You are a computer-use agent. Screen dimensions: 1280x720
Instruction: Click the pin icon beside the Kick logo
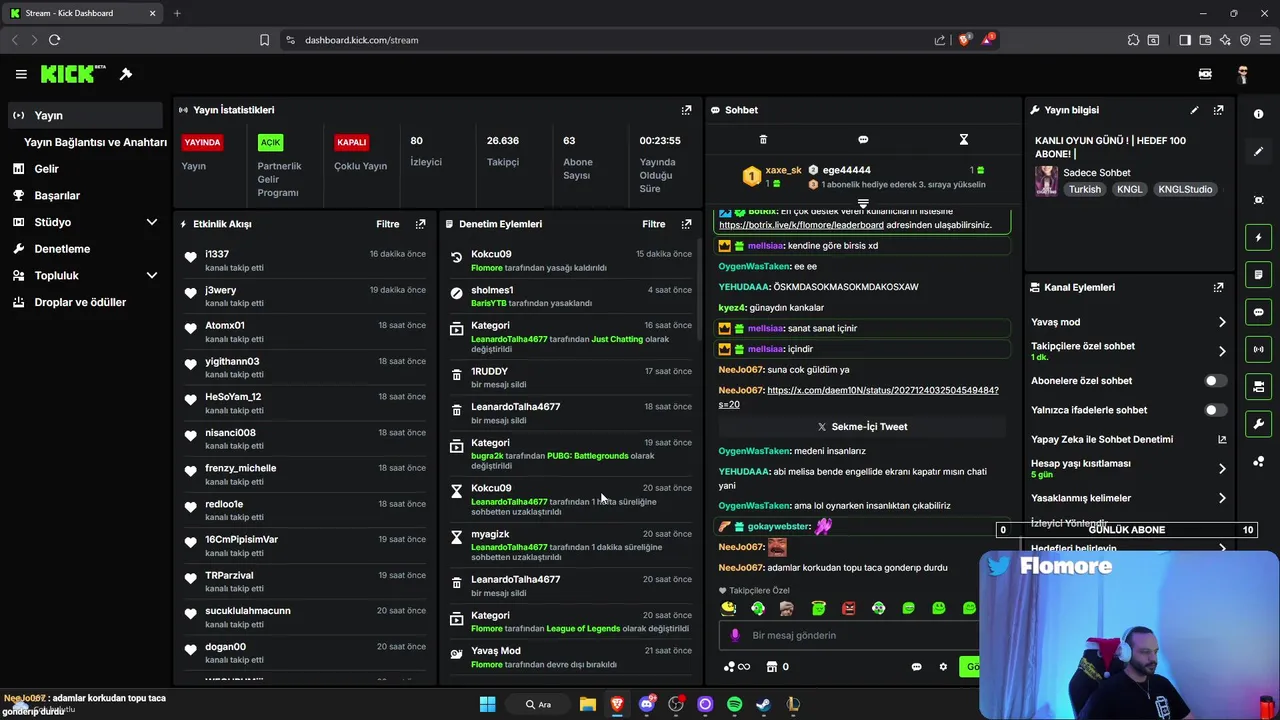(x=126, y=74)
